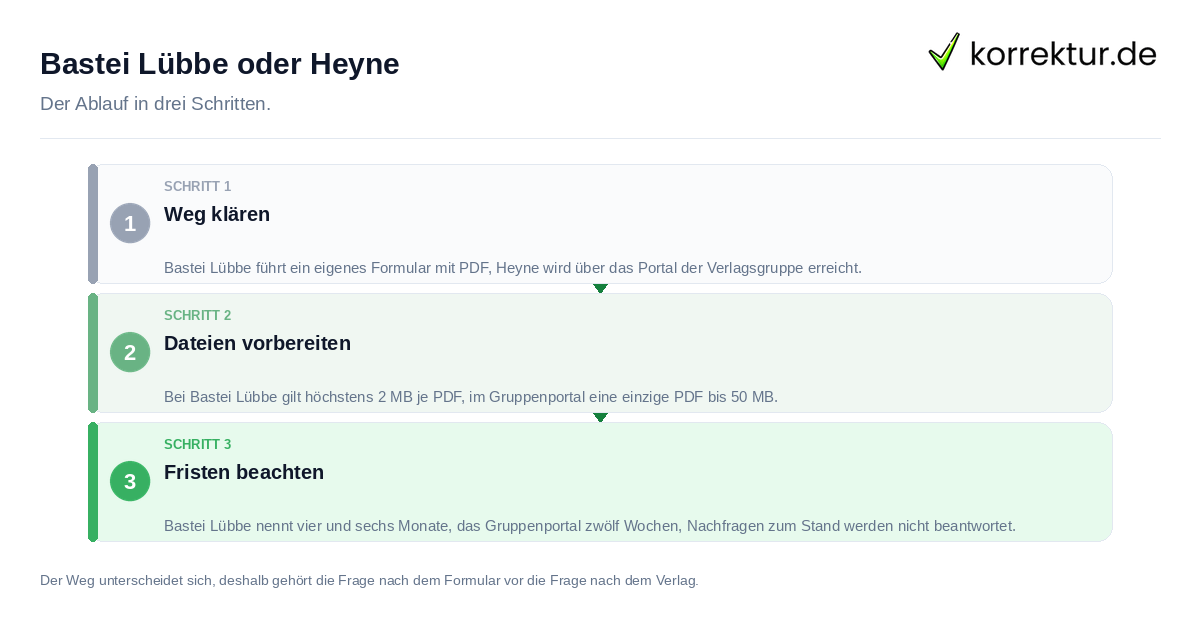Select the step 1 number circle
Screen dimensions: 1200x630
[x=130, y=223]
